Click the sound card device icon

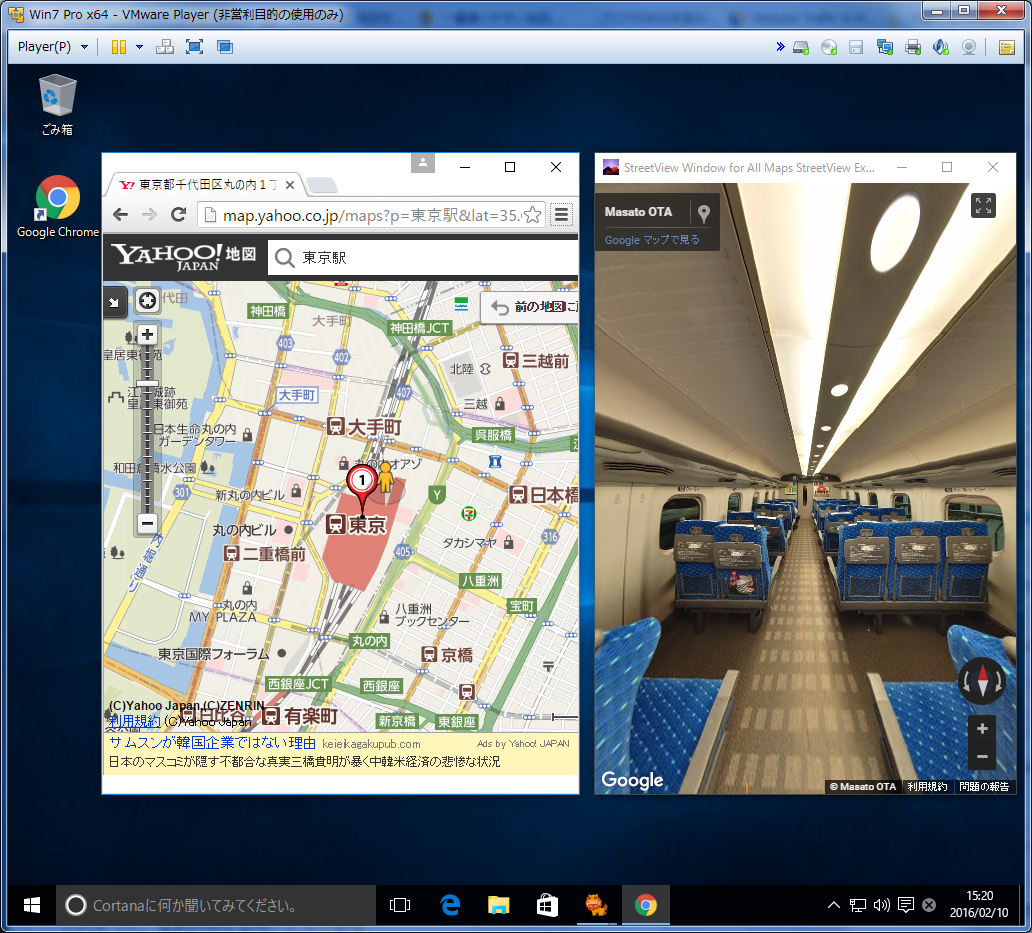[941, 47]
